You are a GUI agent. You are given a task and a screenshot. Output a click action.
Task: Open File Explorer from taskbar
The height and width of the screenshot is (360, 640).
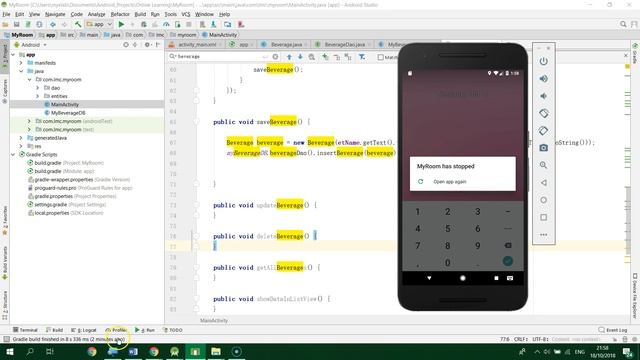(x=216, y=351)
